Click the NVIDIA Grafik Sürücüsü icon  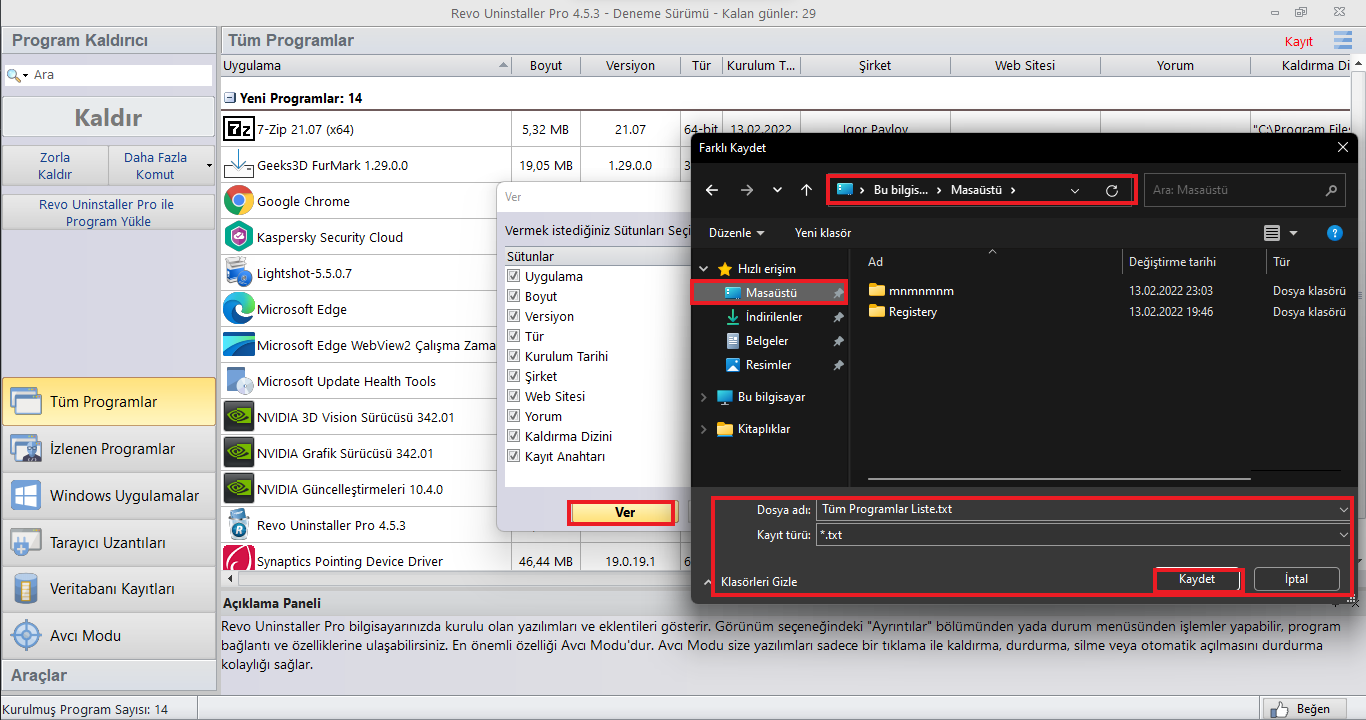[x=239, y=453]
